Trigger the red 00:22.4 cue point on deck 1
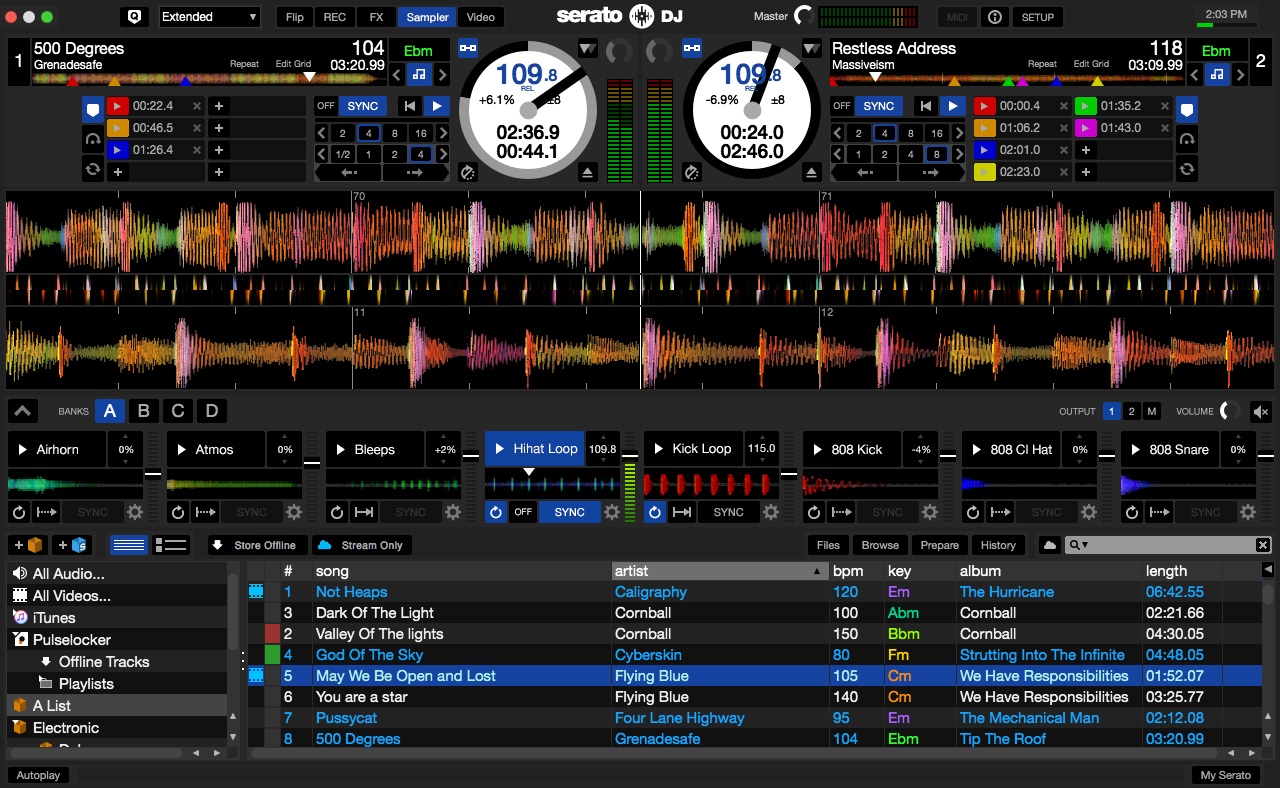Image resolution: width=1280 pixels, height=788 pixels. pyautogui.click(x=118, y=106)
